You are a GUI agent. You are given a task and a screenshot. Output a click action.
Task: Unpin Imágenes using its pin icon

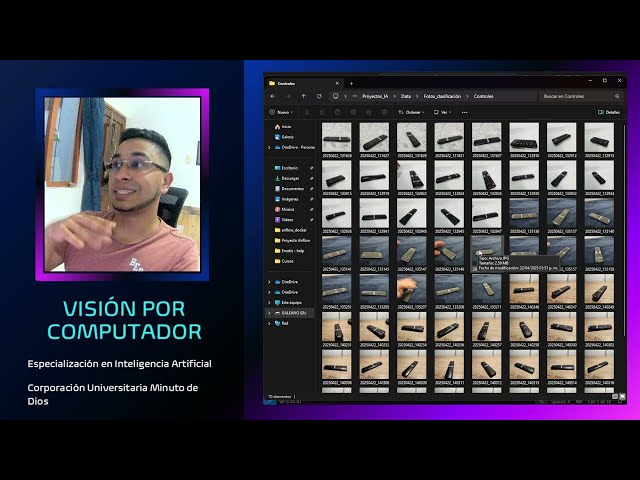click(311, 199)
